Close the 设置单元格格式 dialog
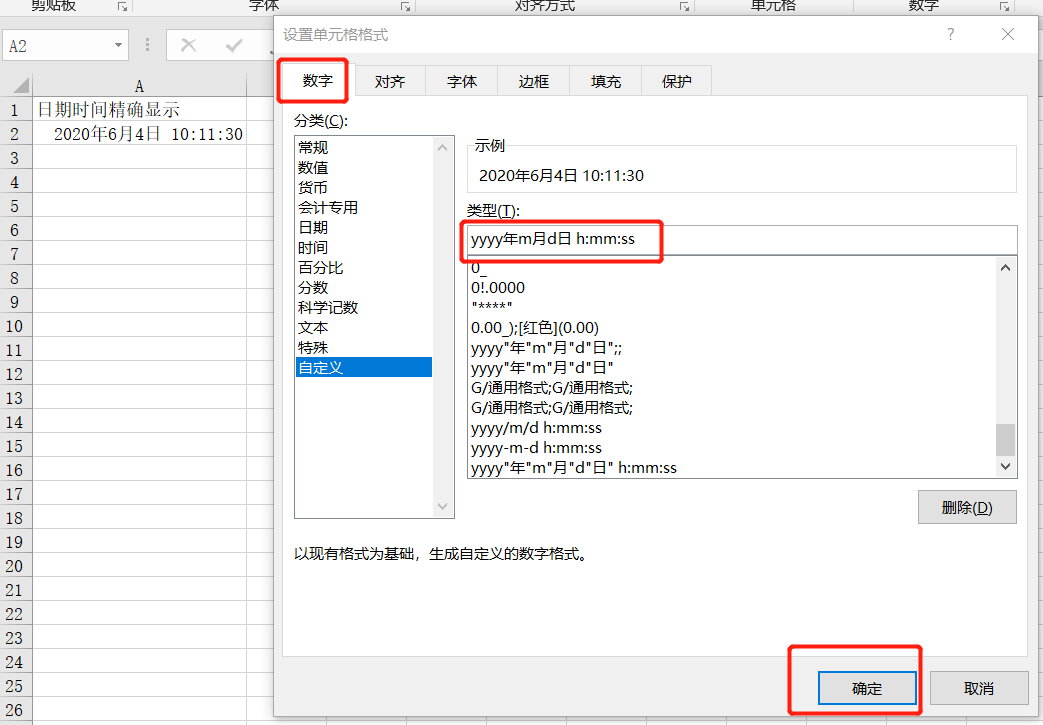The height and width of the screenshot is (725, 1043). pos(1008,34)
